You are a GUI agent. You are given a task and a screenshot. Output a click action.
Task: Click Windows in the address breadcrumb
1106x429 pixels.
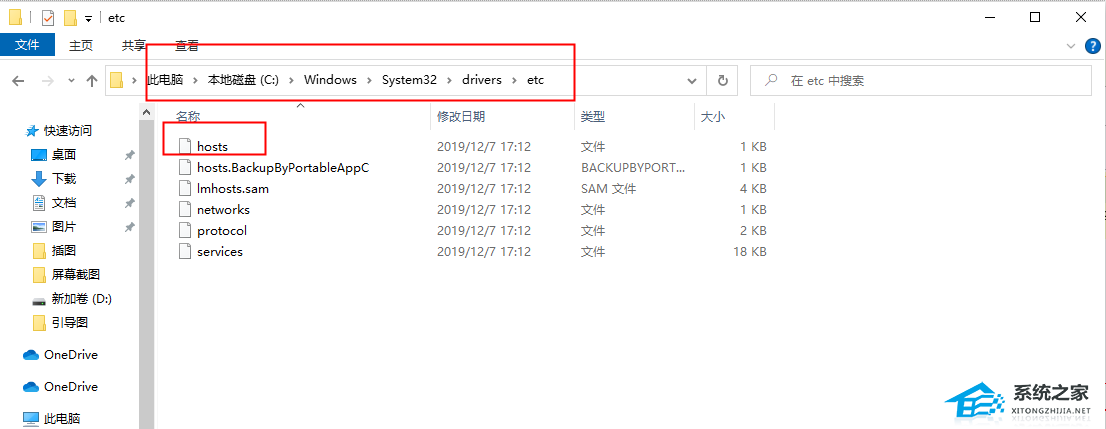pos(330,80)
